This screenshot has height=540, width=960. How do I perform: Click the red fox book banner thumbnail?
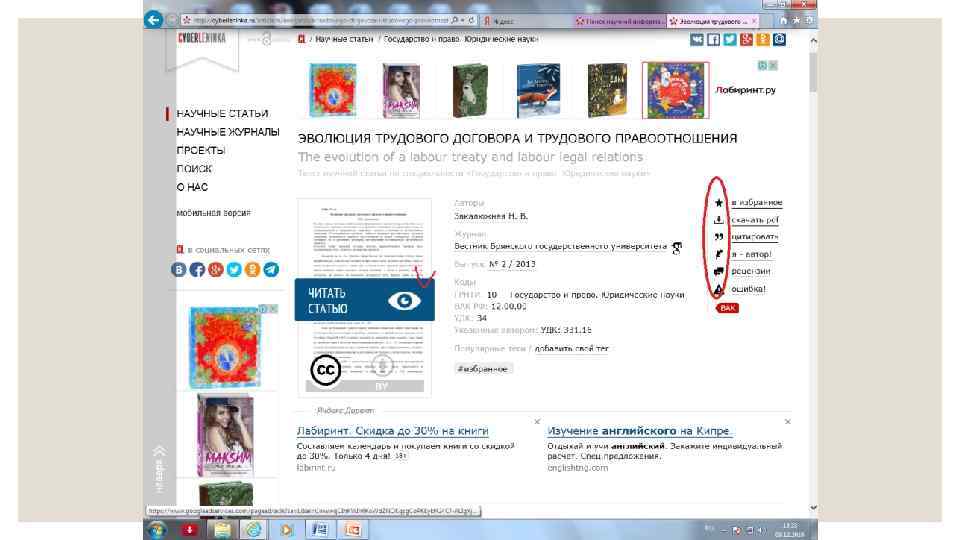click(x=538, y=91)
